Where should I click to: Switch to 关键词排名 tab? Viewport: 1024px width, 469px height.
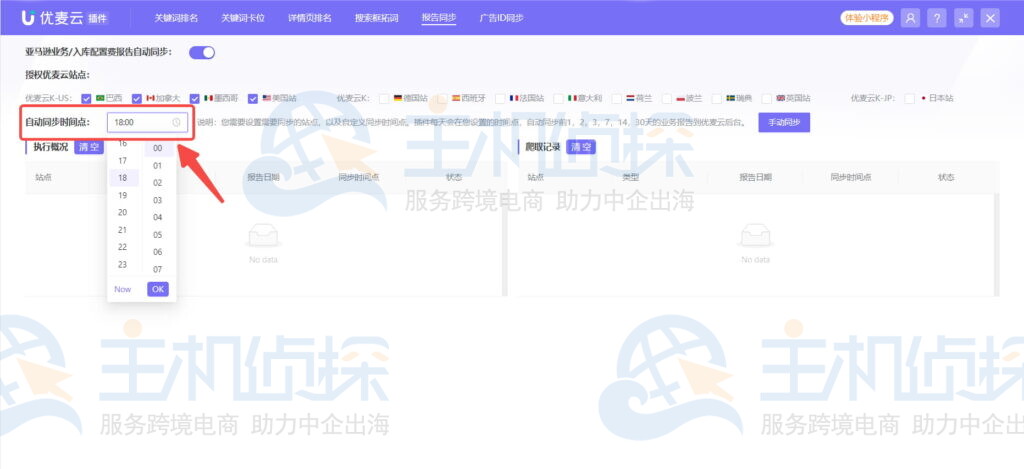coord(176,18)
